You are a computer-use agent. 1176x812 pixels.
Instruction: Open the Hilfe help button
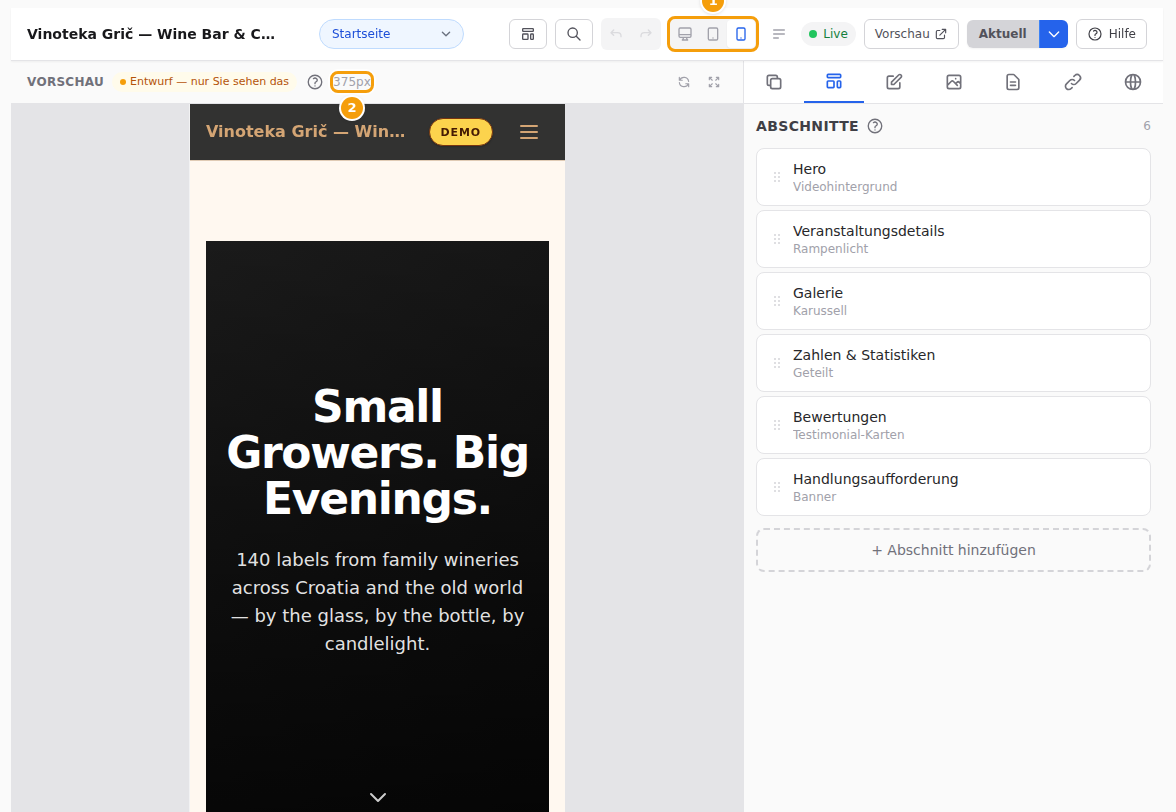tap(1112, 34)
